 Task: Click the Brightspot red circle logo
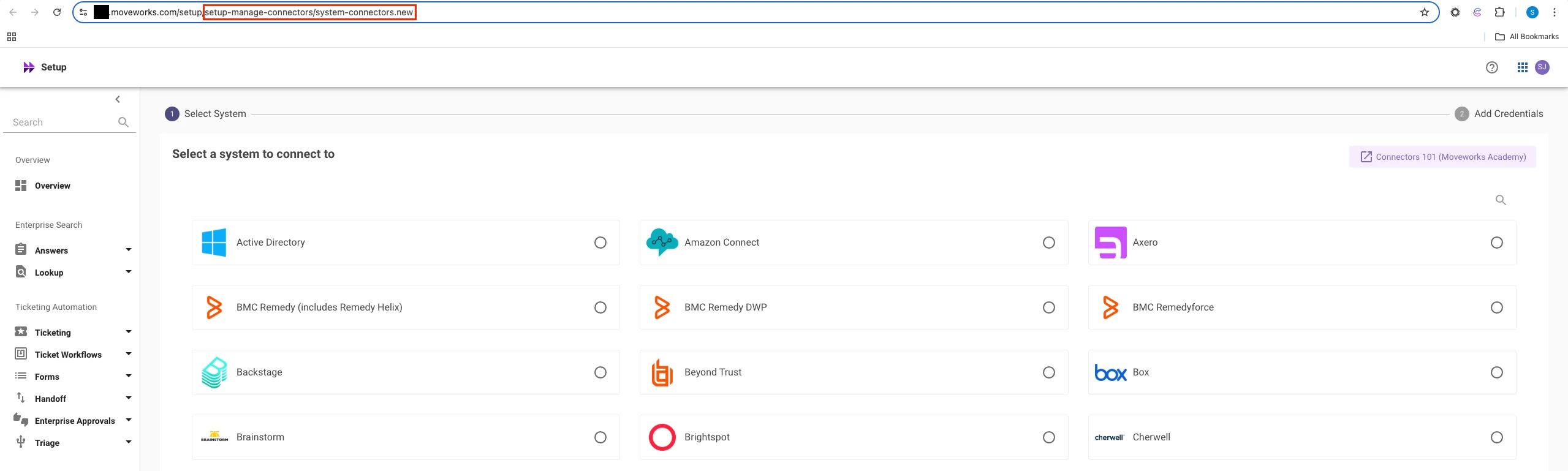(662, 437)
